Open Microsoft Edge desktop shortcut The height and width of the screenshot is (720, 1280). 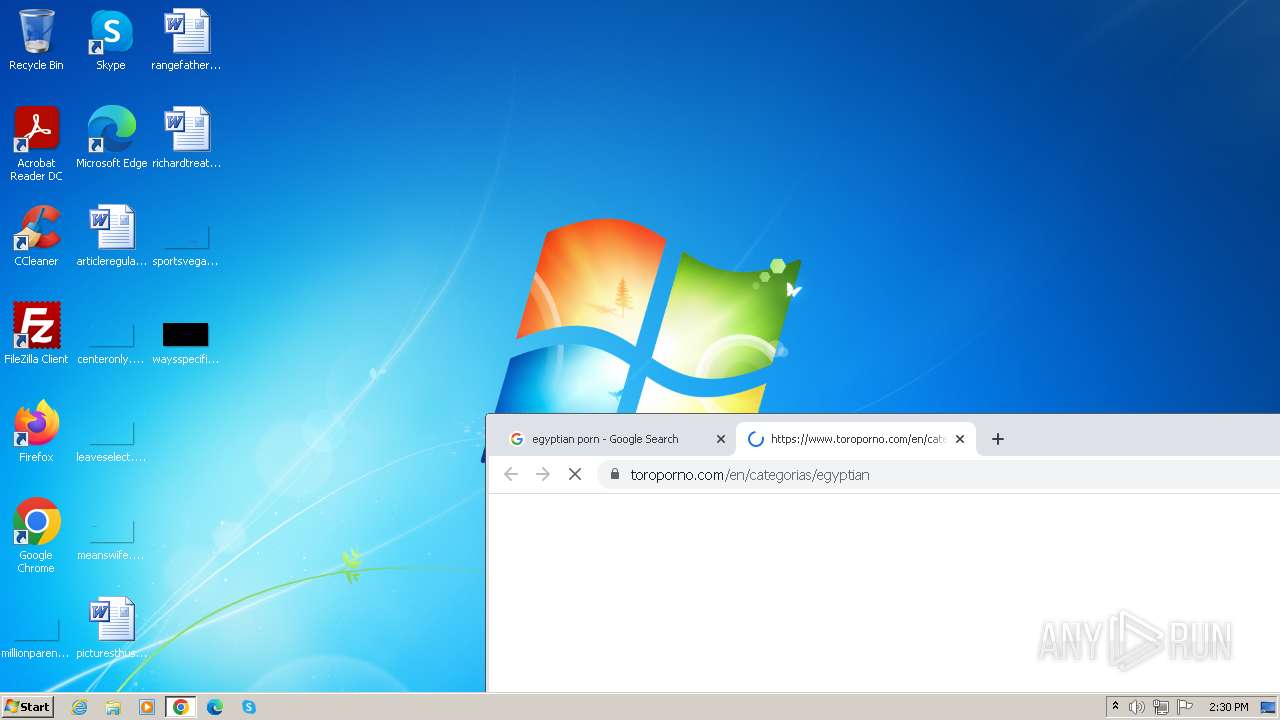pyautogui.click(x=111, y=138)
